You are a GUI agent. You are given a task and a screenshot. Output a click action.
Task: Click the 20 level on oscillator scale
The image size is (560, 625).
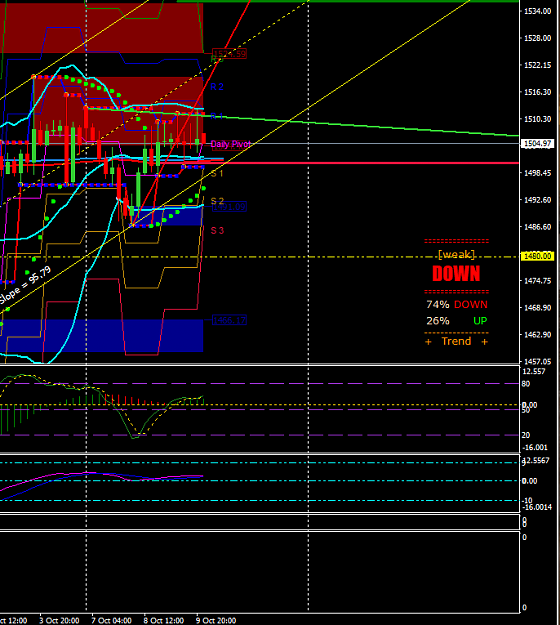click(526, 435)
